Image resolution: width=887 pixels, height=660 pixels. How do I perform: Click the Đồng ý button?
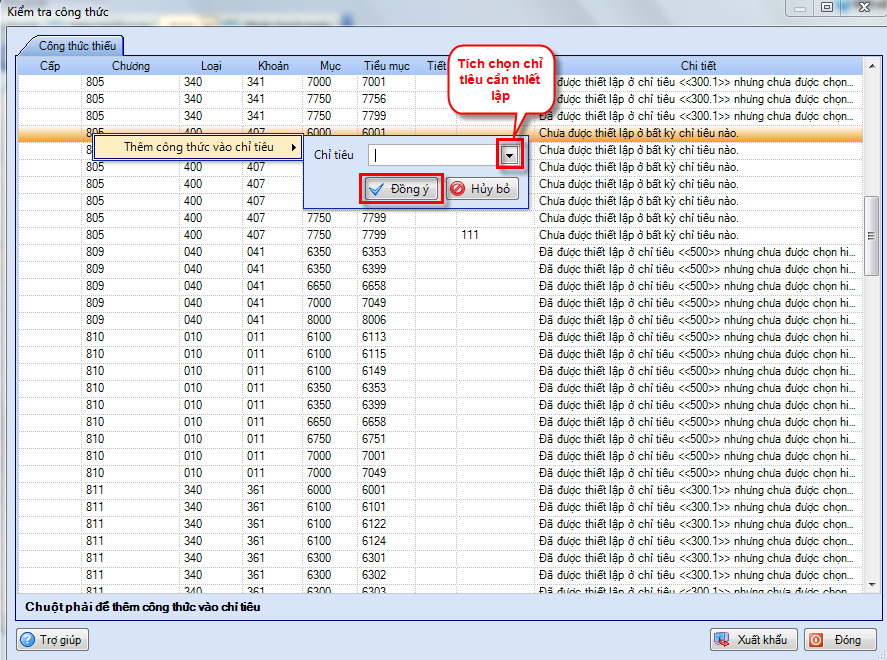(x=401, y=189)
